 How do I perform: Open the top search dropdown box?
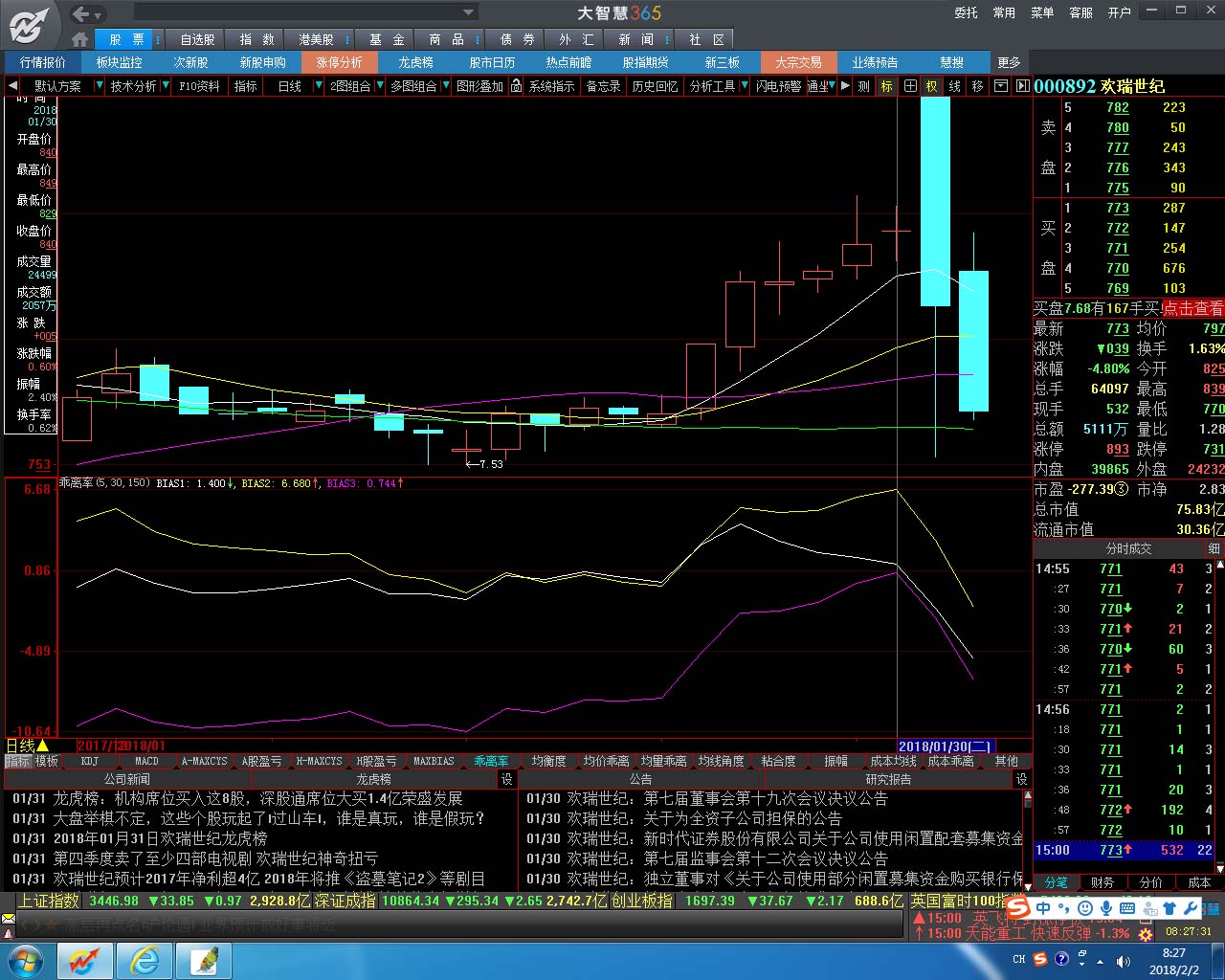point(305,12)
